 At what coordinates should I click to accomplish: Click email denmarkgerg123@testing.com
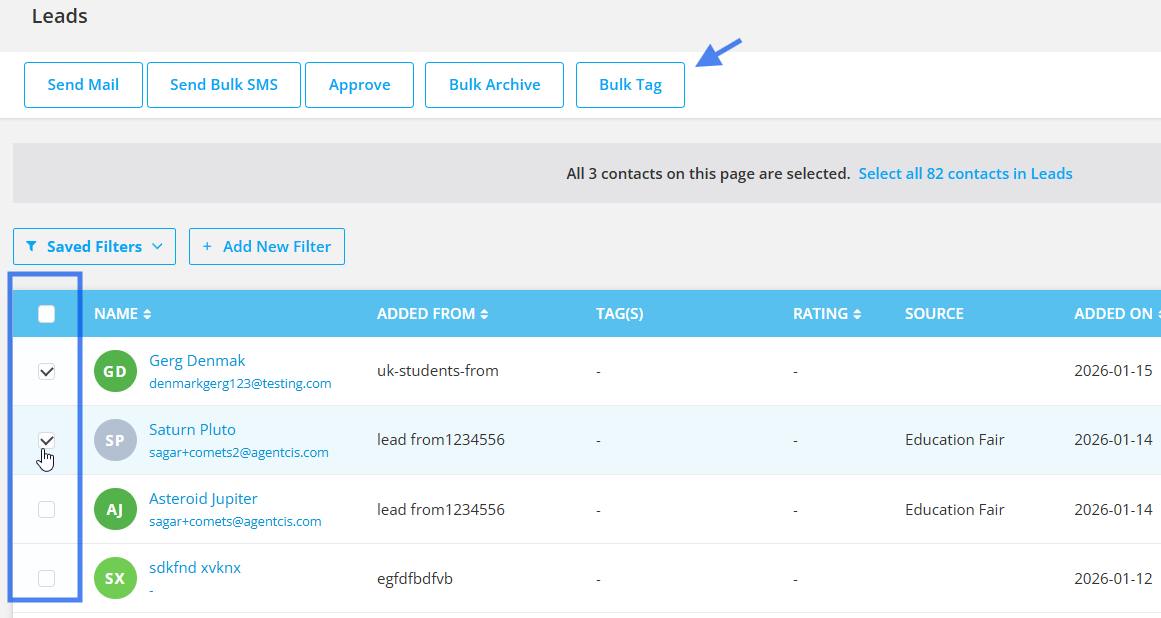tap(240, 383)
